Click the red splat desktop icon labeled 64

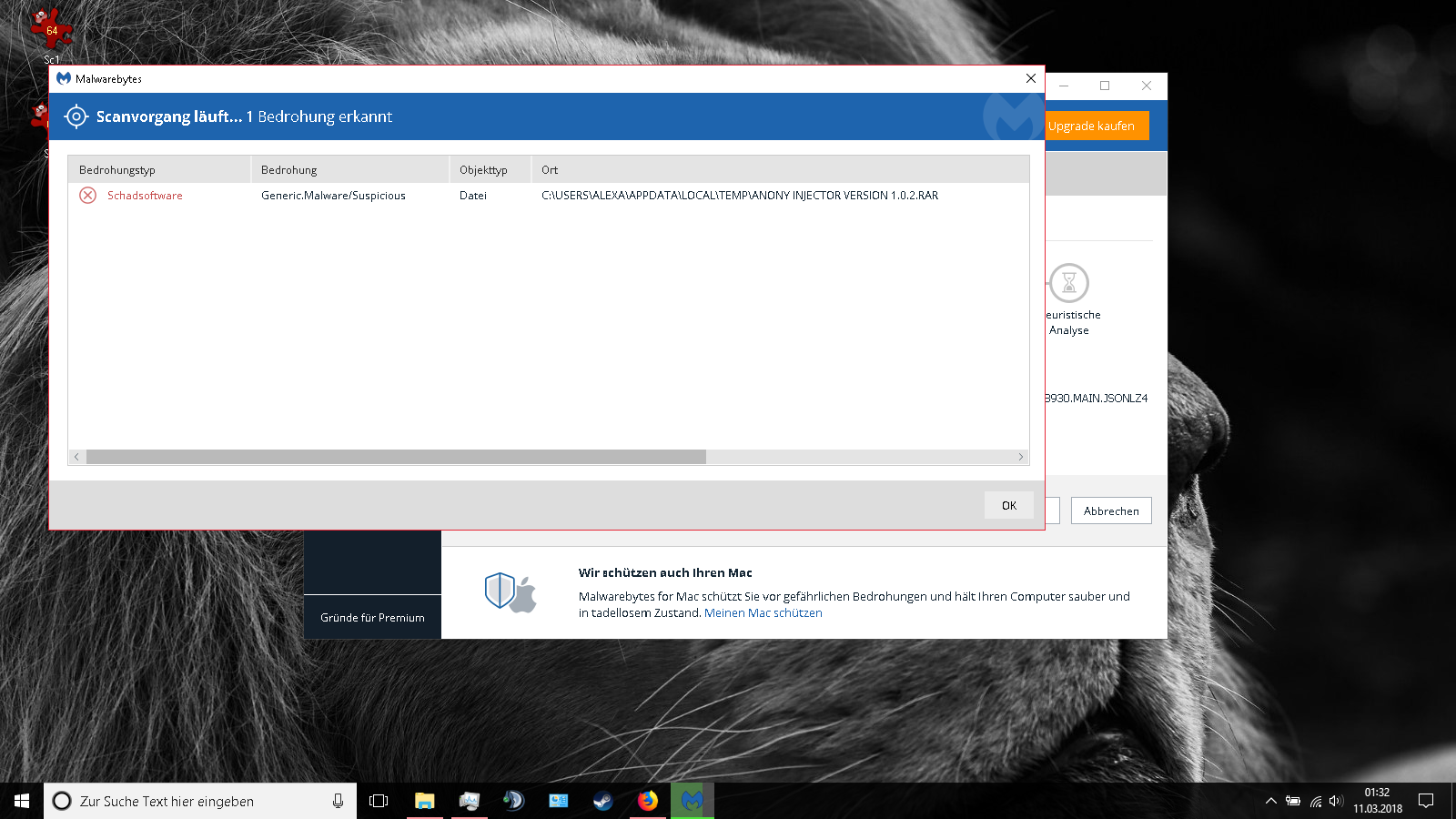(x=52, y=31)
